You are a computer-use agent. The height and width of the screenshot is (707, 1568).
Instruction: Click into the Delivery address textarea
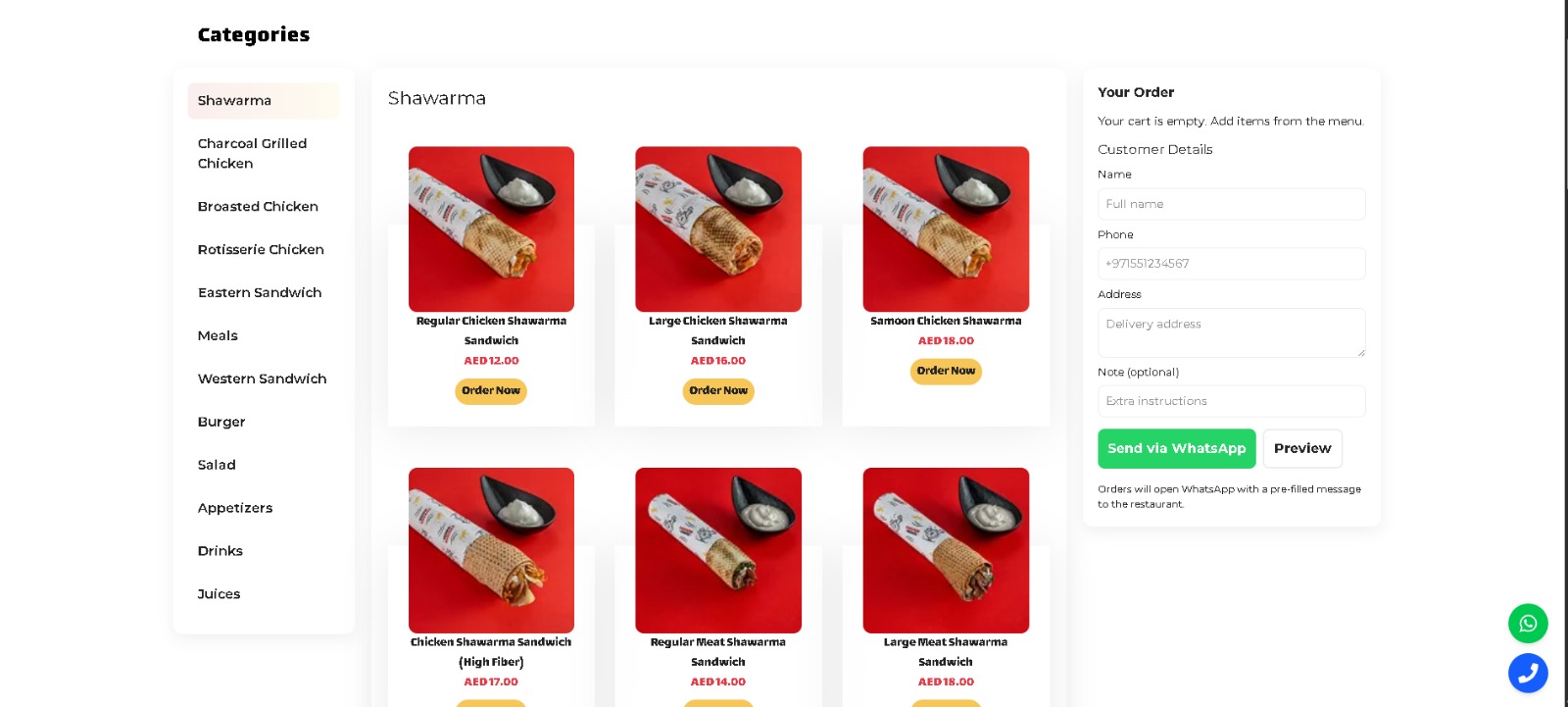(1231, 332)
